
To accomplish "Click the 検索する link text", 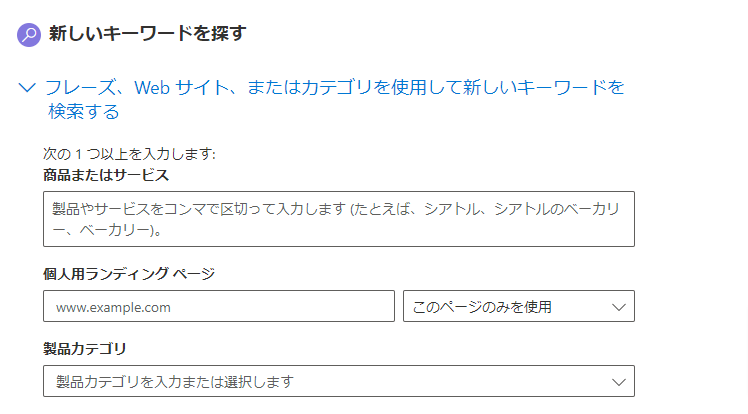I will (x=84, y=112).
